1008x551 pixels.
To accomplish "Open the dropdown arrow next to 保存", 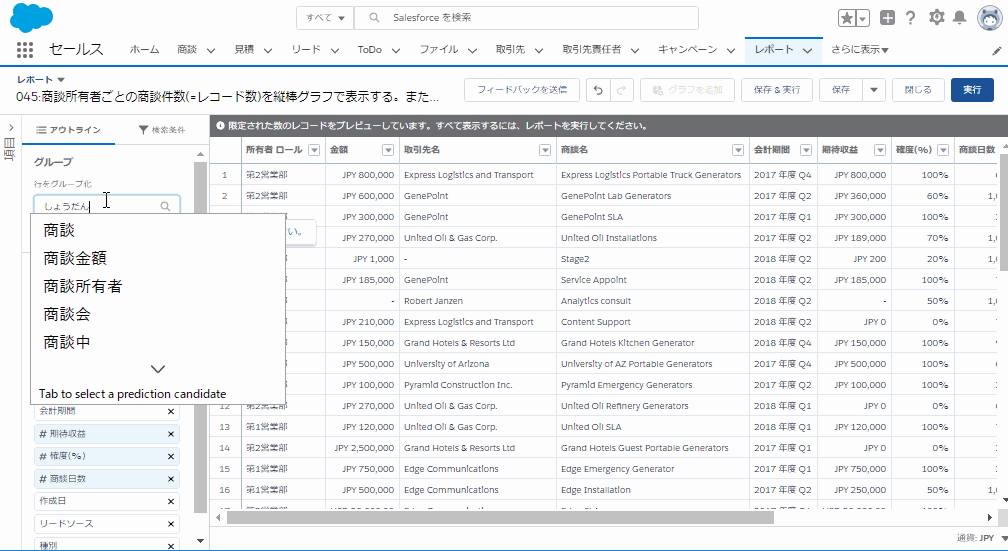I will 874,90.
